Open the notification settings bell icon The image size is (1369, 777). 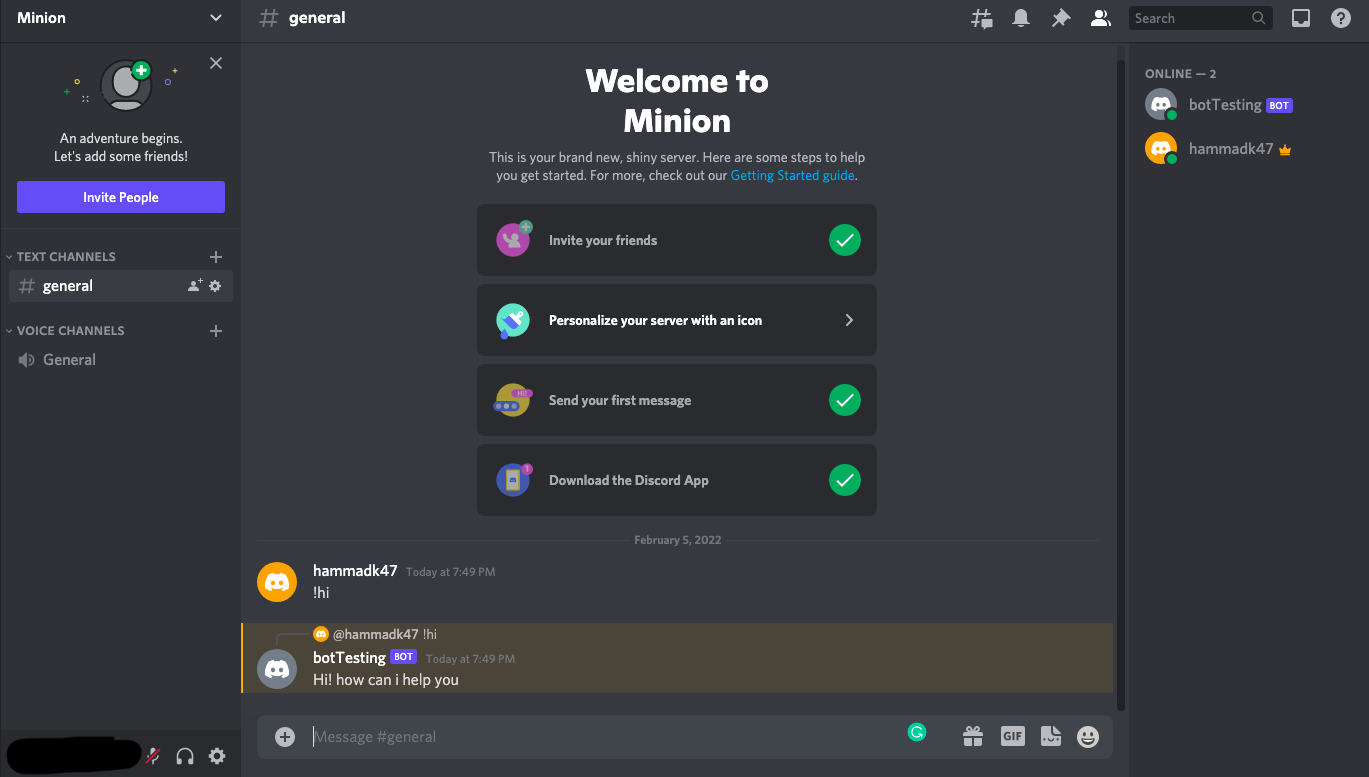[1021, 17]
